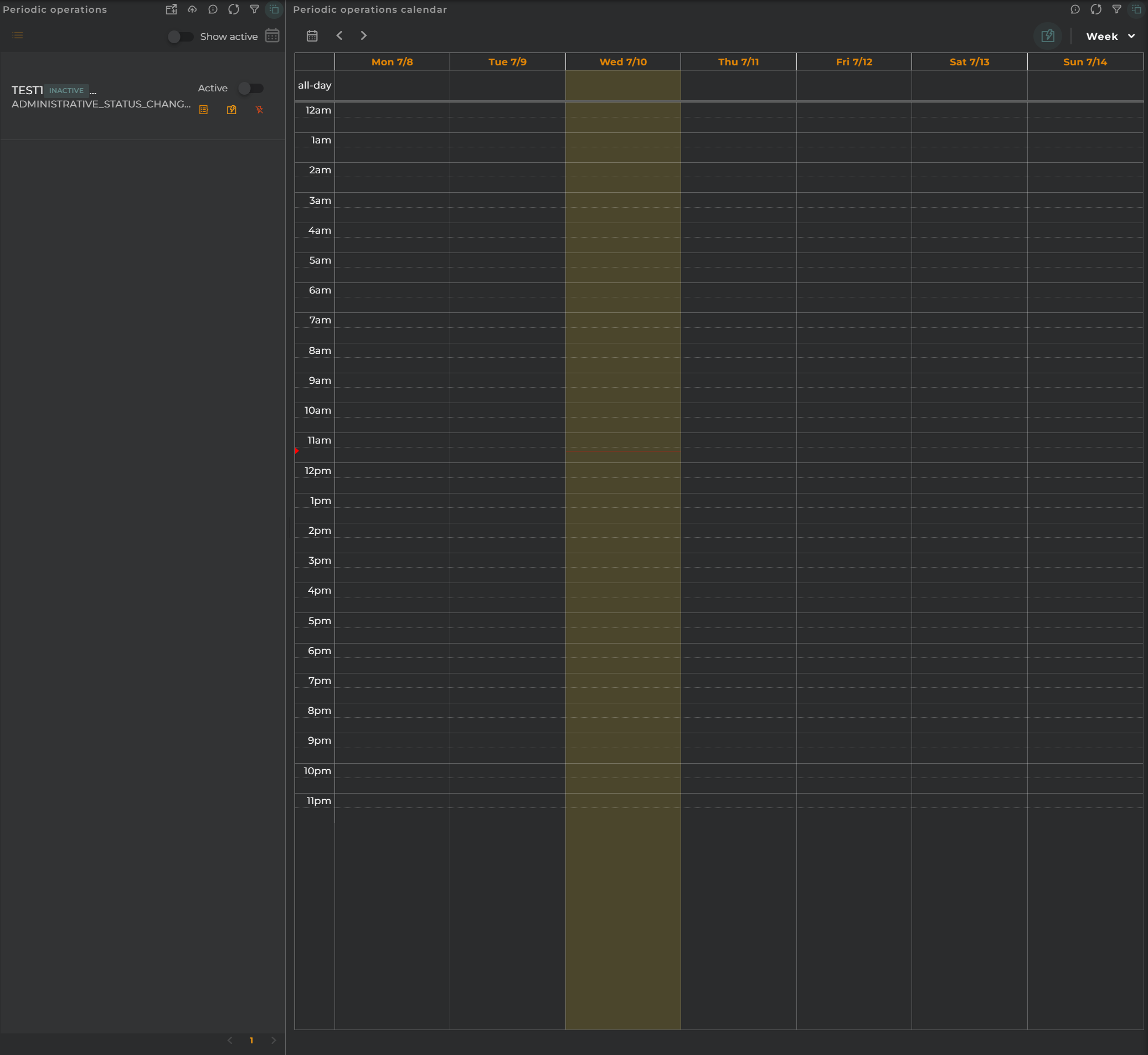Click the highlighted copy-window icon in Periodic operations
This screenshot has width=1148, height=1055.
click(275, 9)
